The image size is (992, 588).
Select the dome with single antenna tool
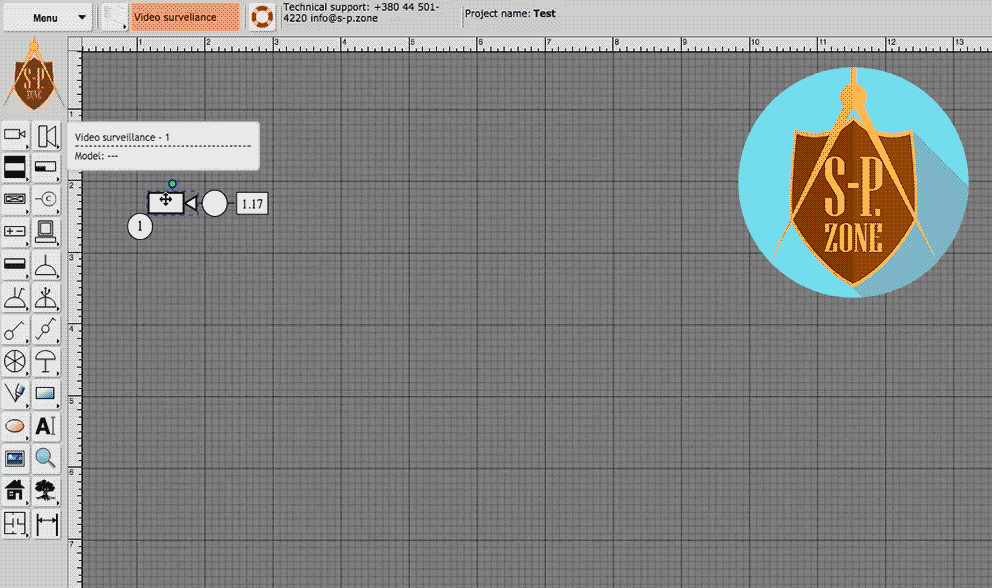(46, 264)
